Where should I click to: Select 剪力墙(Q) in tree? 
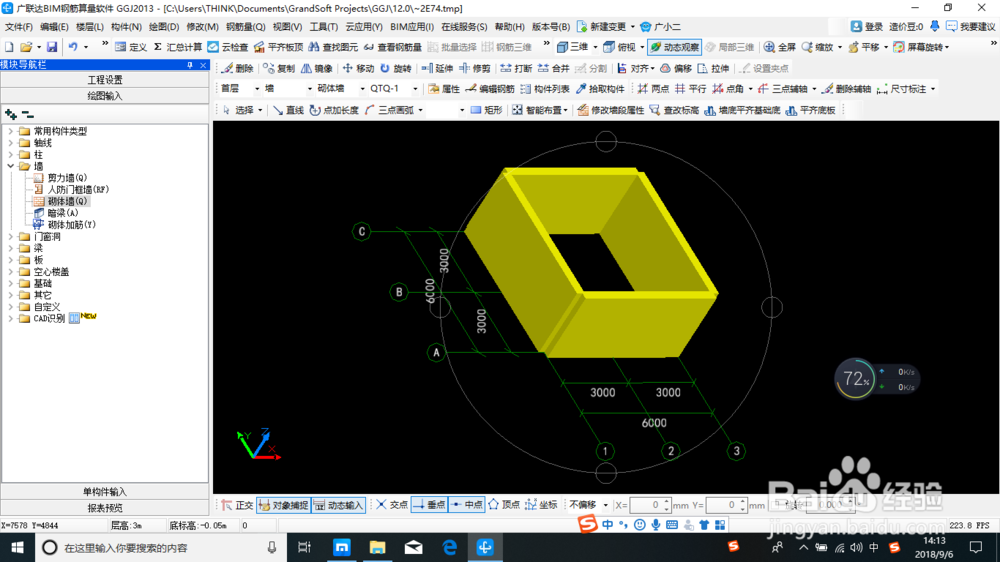[67, 178]
